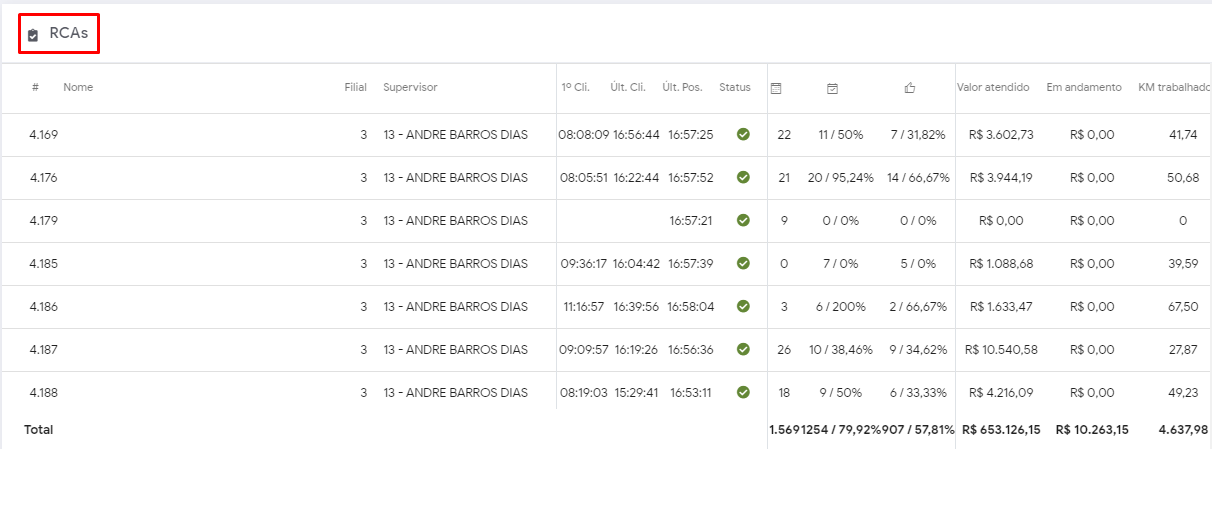Image resolution: width=1212 pixels, height=528 pixels.
Task: Click the Filial column header
Action: click(x=355, y=88)
